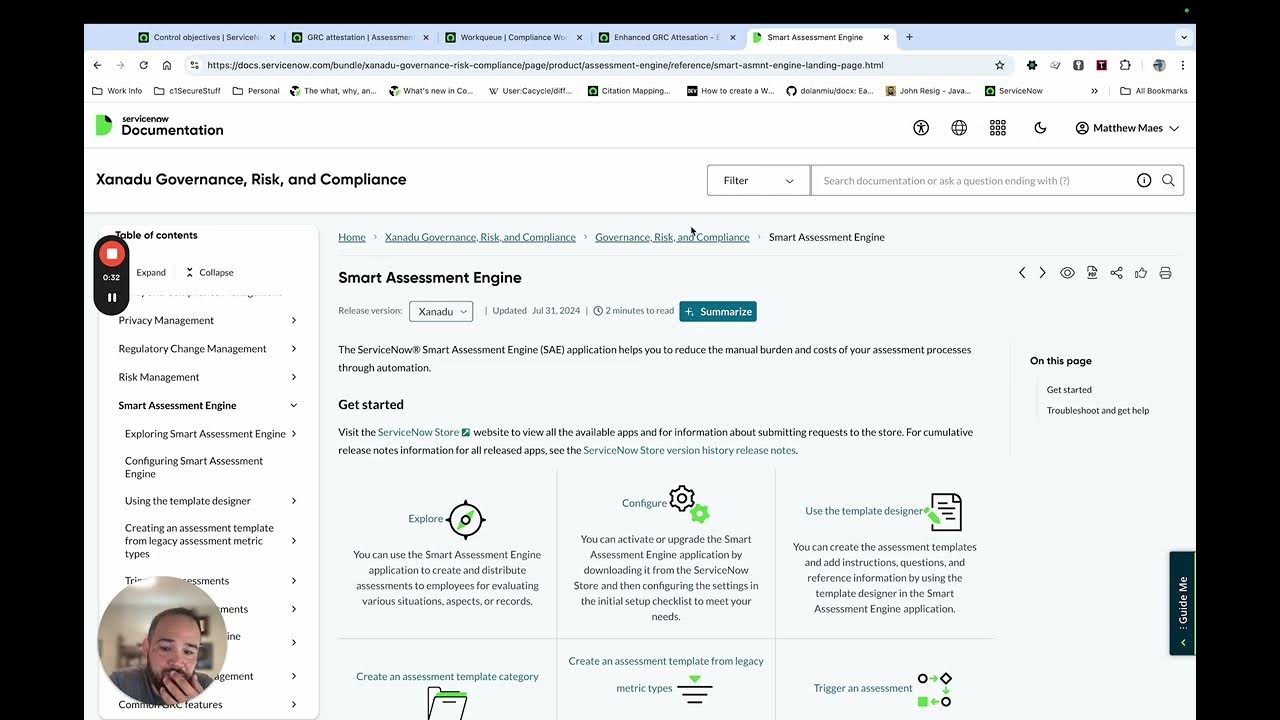Open the apps grid icon

pyautogui.click(x=997, y=128)
